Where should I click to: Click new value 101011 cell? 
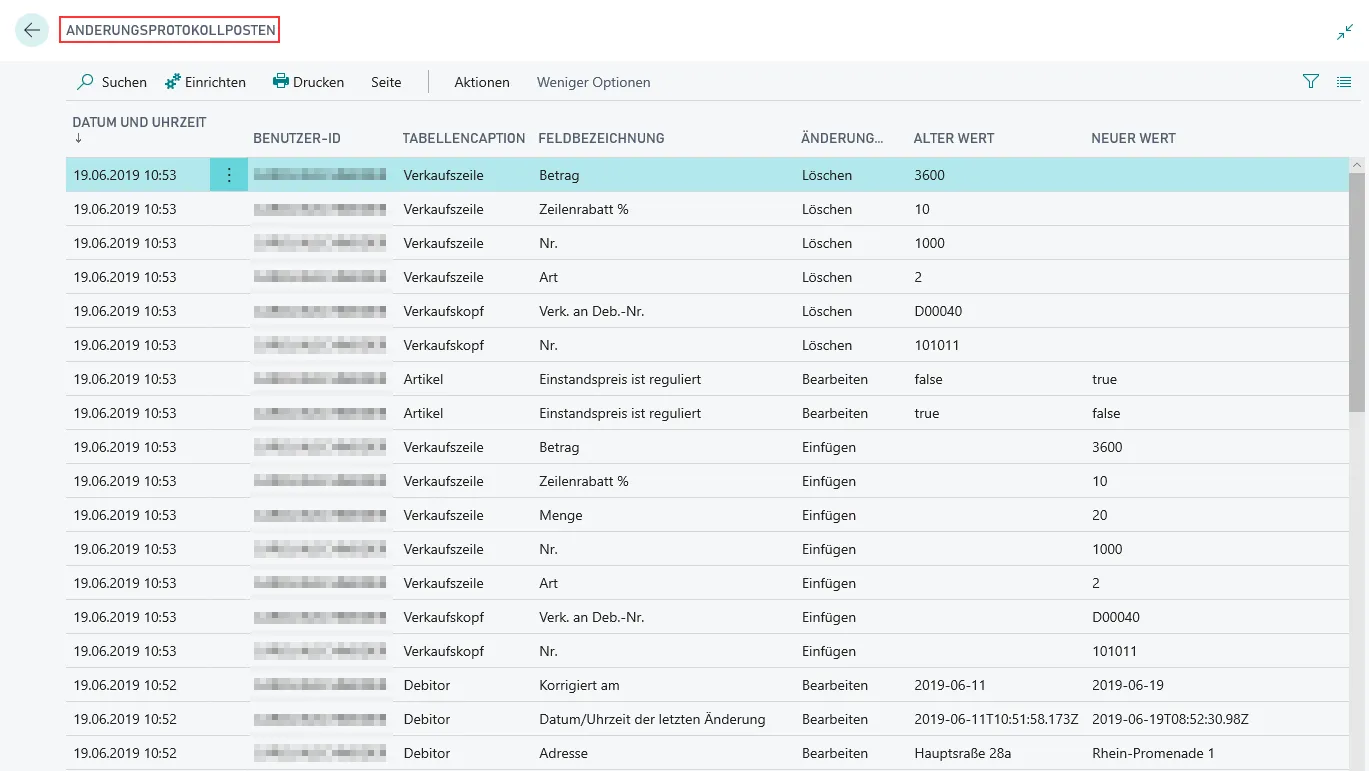click(x=1114, y=651)
